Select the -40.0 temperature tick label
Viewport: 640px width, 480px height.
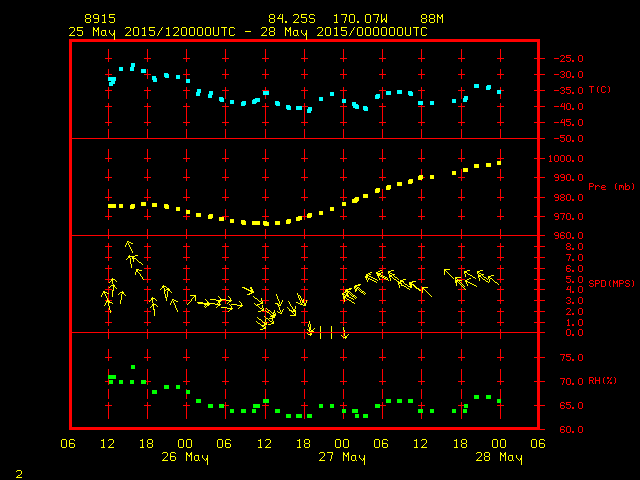pyautogui.click(x=569, y=107)
